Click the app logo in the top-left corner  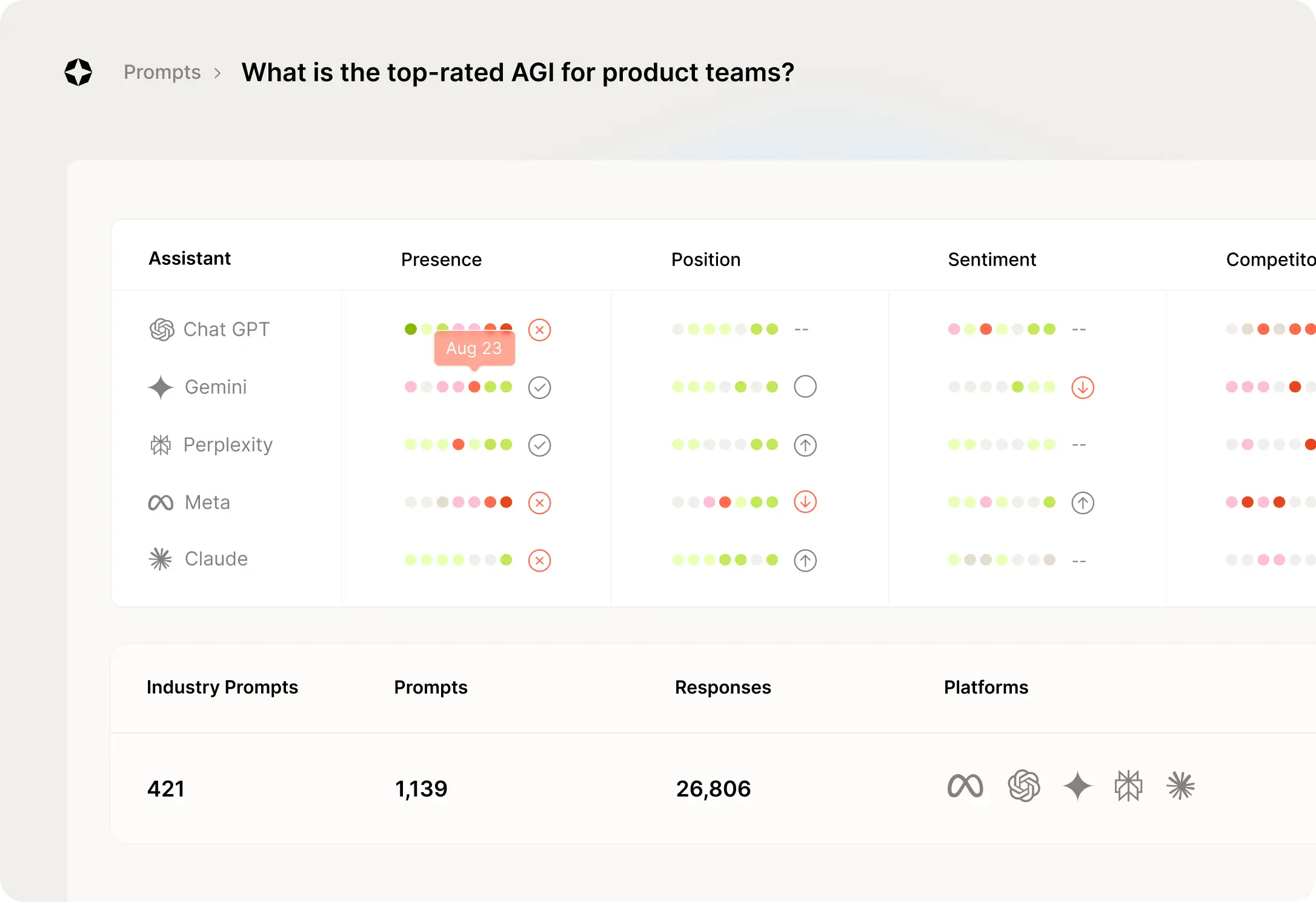[x=78, y=72]
